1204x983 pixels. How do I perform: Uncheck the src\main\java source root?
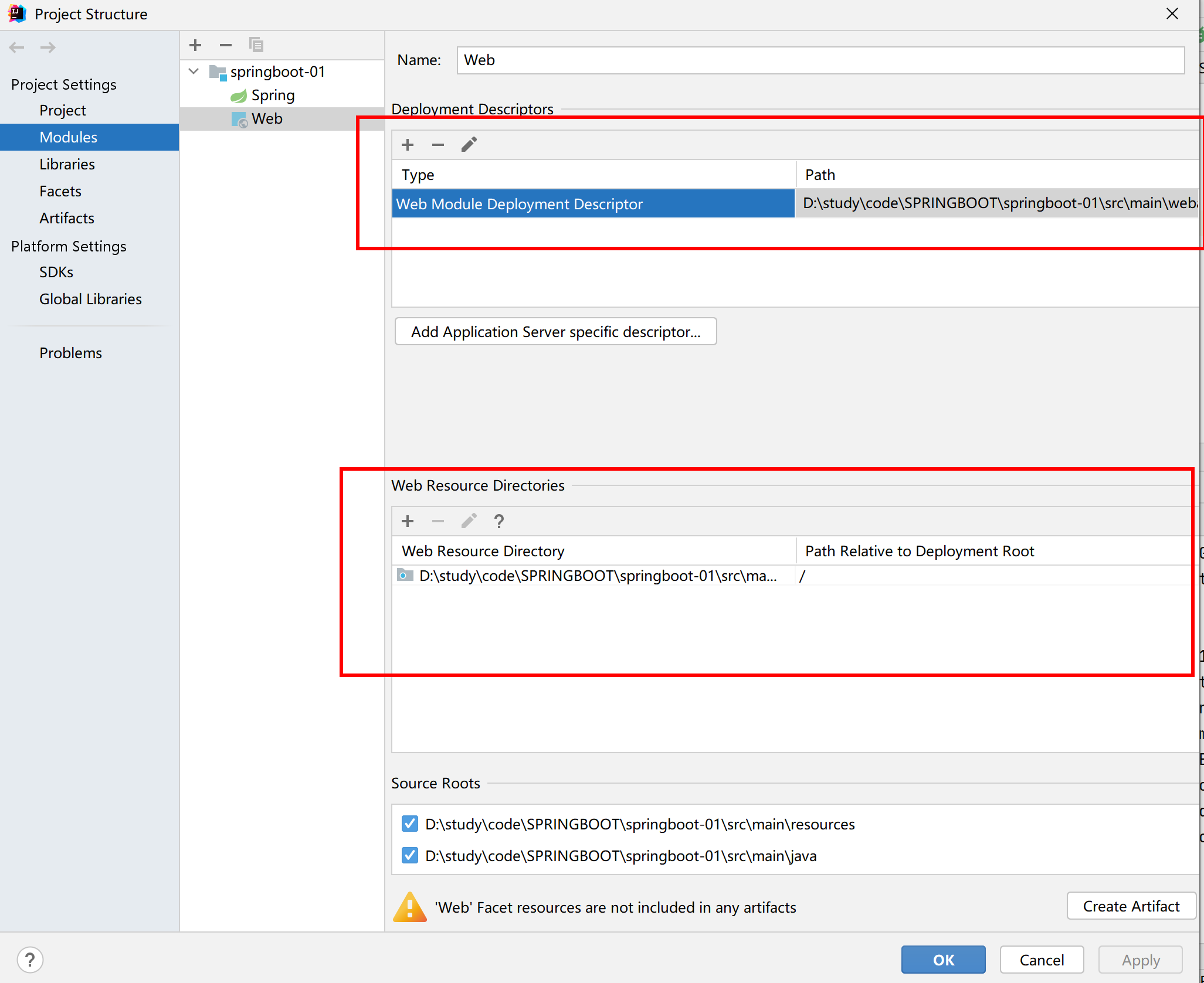410,855
